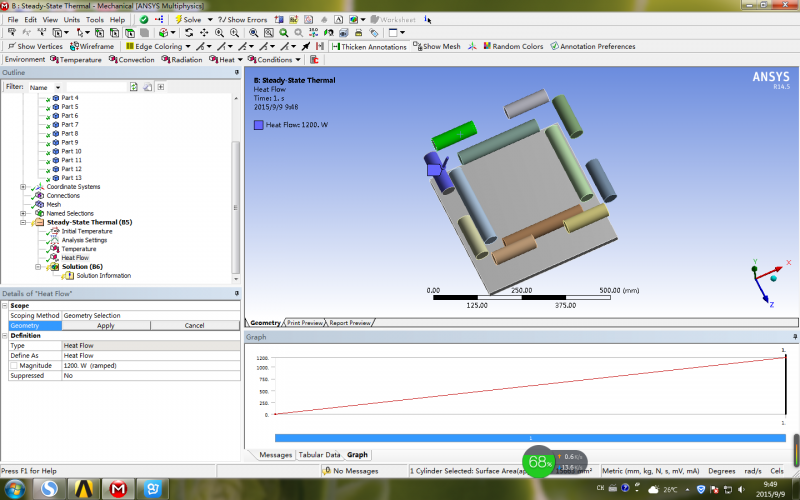Choose the Zoom tool in the toolbar
The image size is (800, 500).
(219, 33)
